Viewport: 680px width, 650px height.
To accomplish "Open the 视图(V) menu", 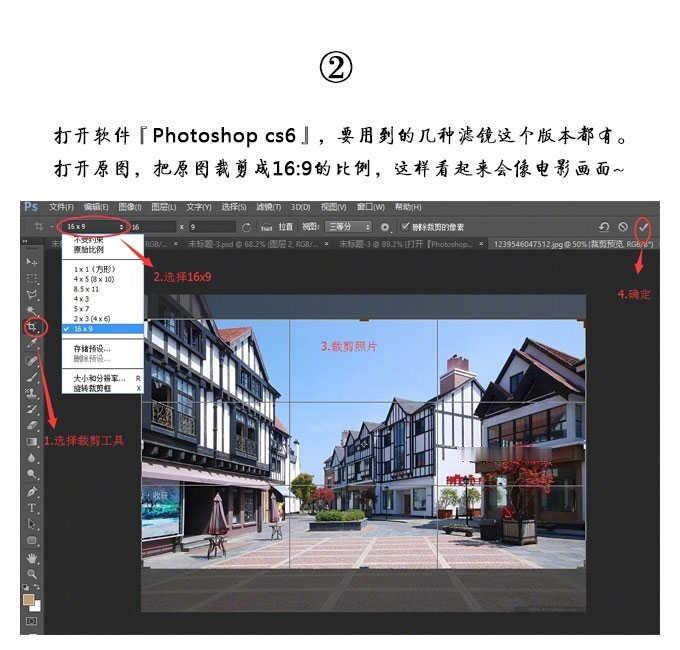I will 333,207.
